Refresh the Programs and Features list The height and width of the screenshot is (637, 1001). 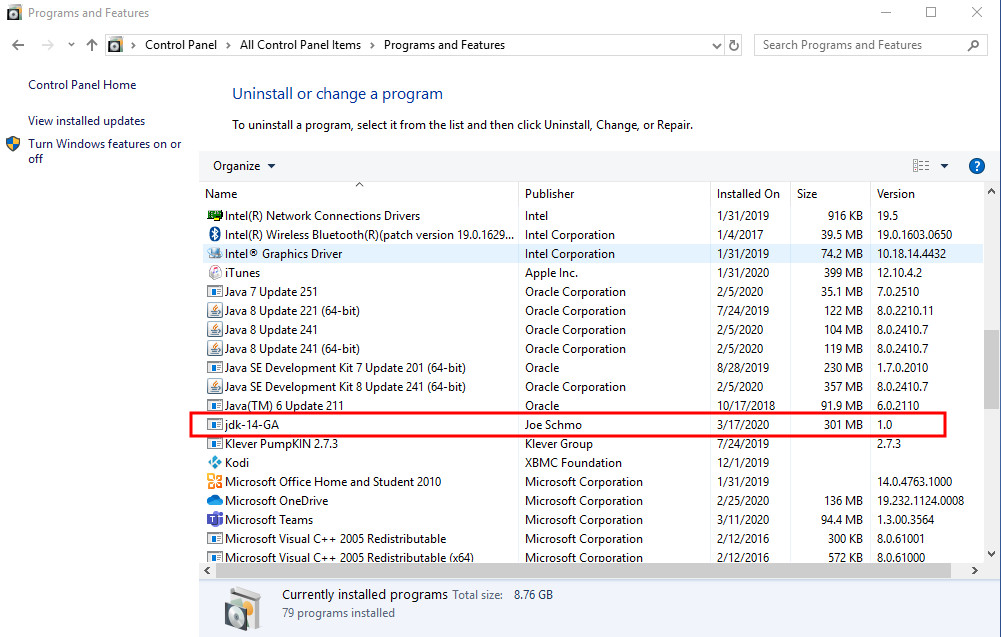pos(734,45)
